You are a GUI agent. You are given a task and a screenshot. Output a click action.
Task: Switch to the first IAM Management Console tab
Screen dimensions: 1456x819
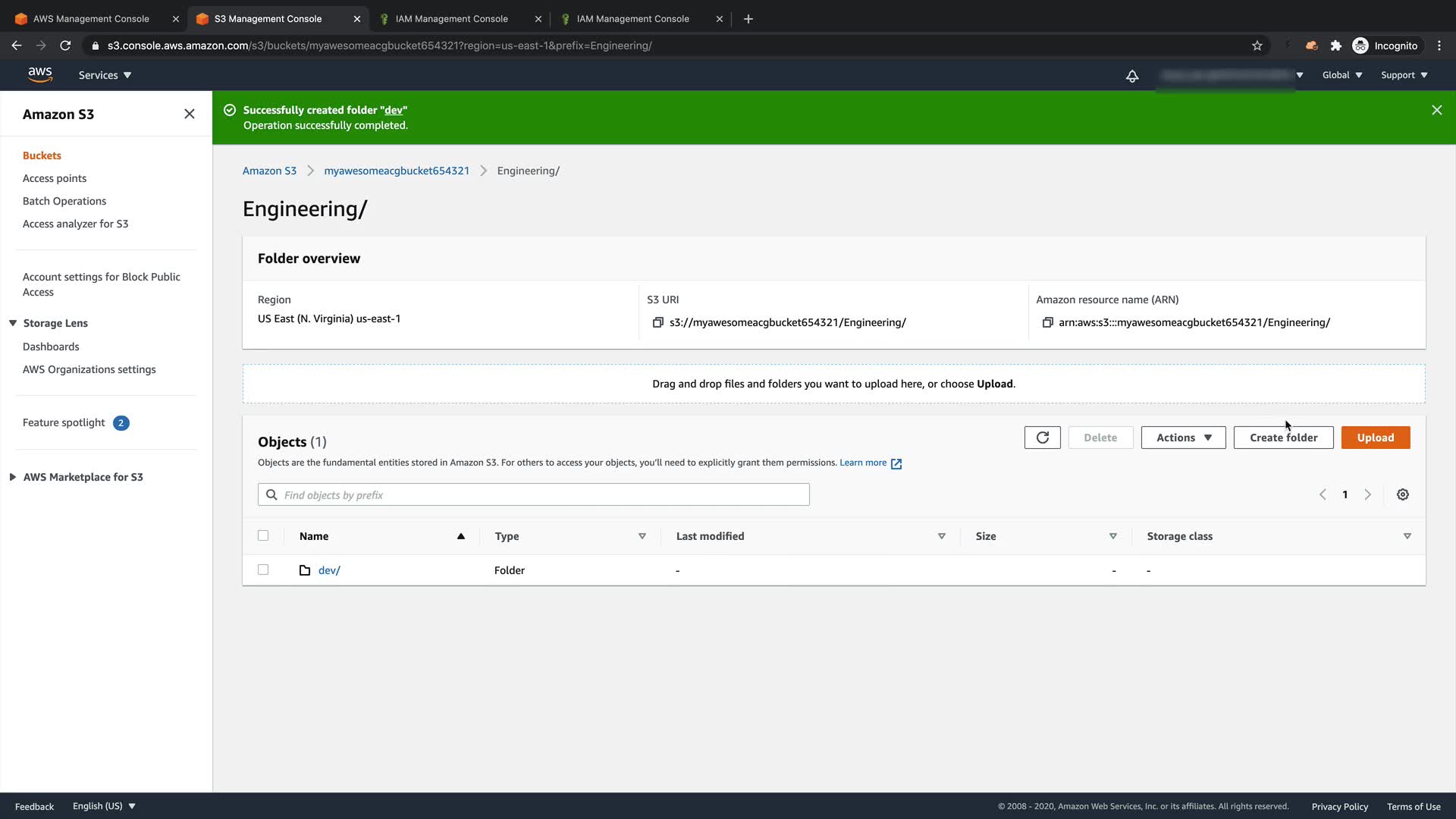451,19
